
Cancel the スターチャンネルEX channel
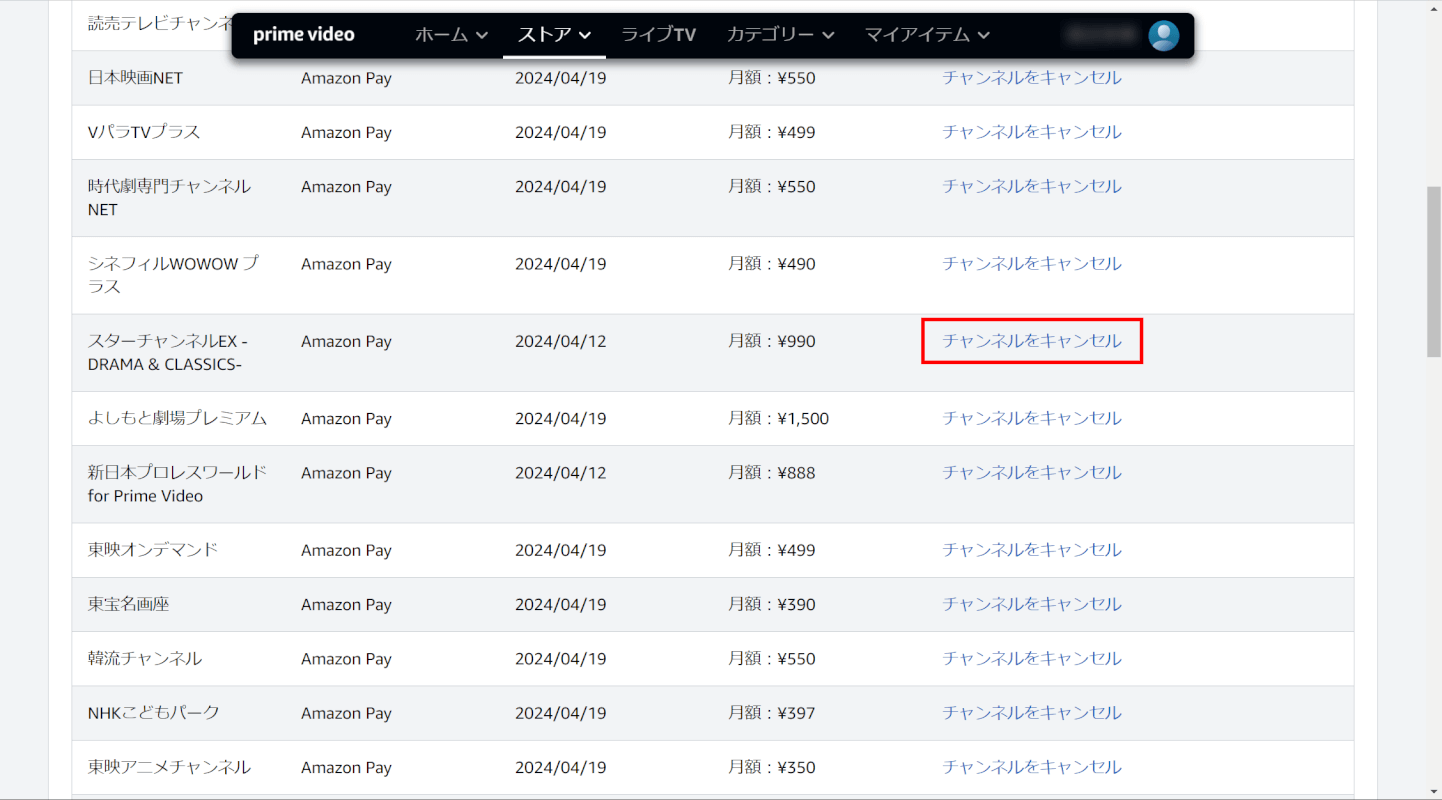pyautogui.click(x=1032, y=341)
